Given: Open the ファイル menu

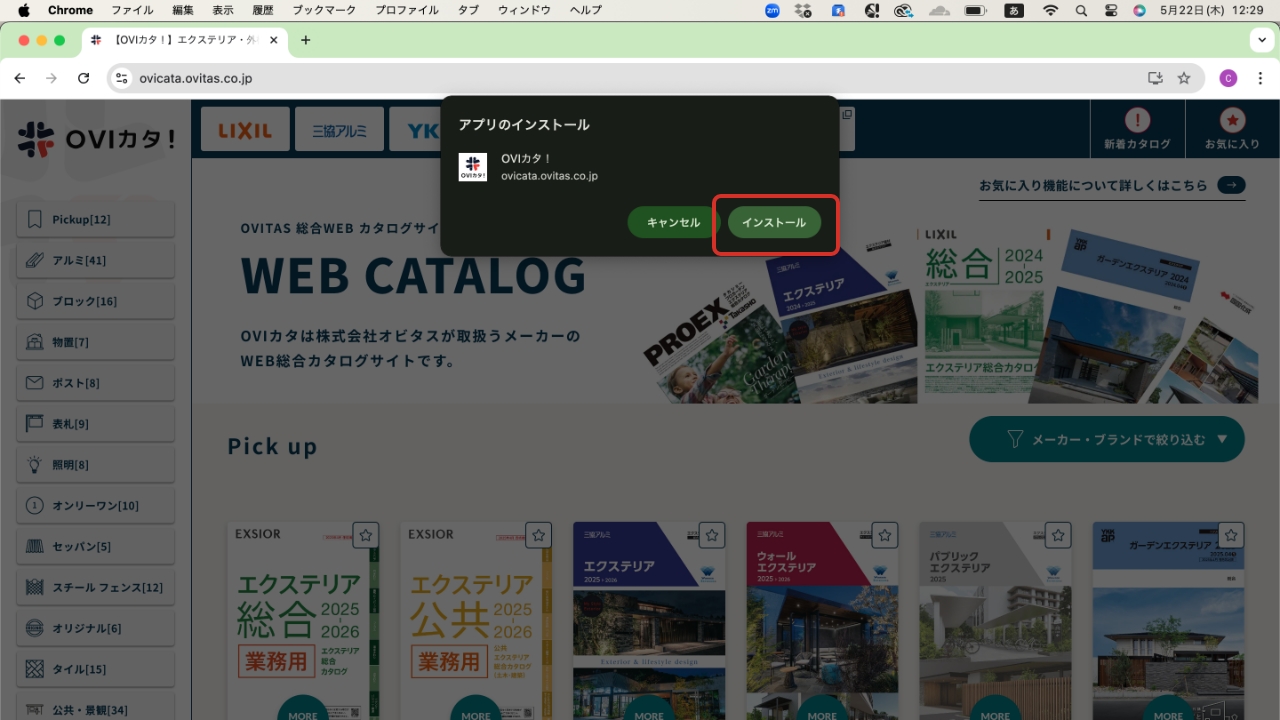Looking at the screenshot, I should 132,10.
